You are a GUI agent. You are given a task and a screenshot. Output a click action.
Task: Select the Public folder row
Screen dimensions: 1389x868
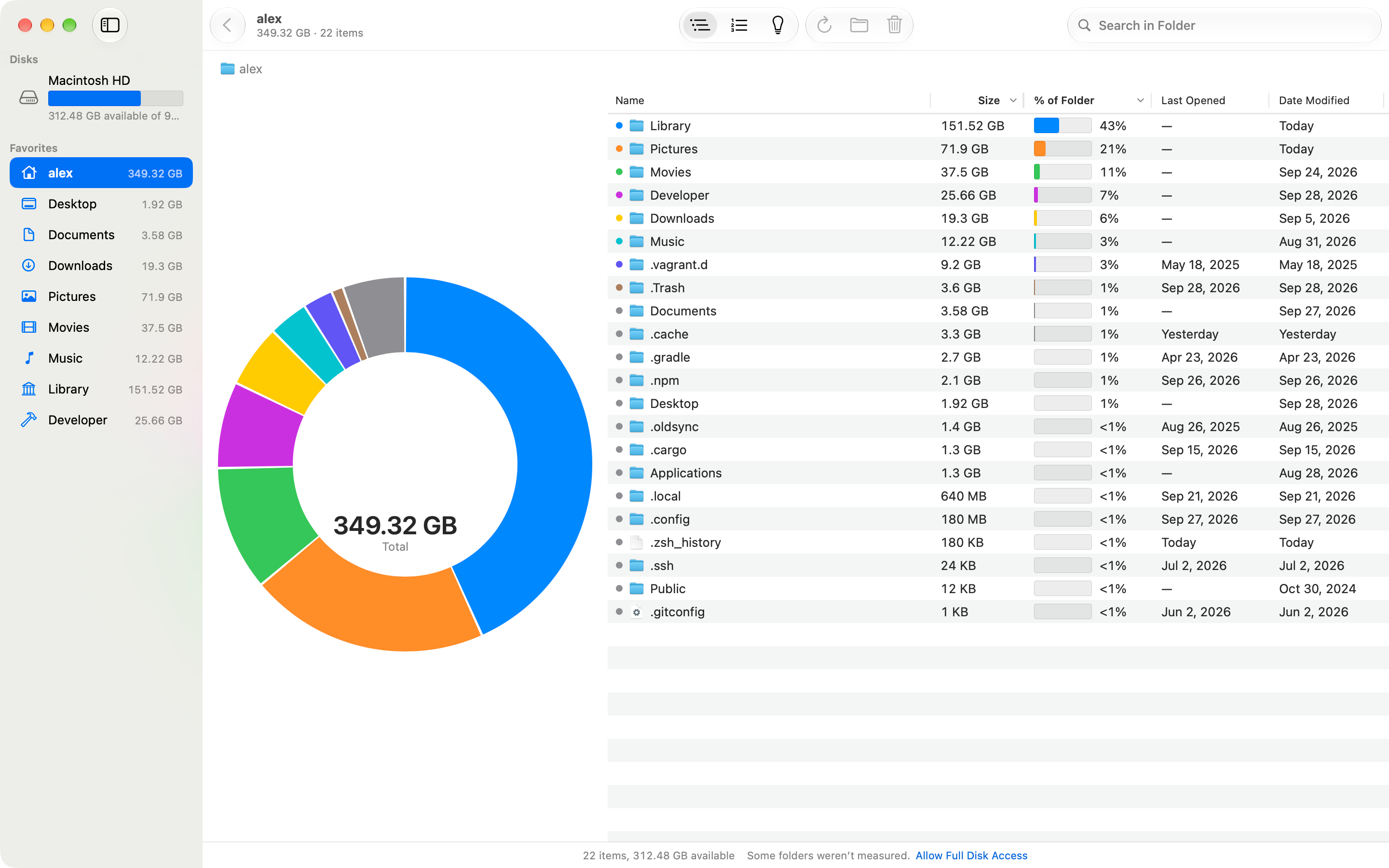[997, 588]
